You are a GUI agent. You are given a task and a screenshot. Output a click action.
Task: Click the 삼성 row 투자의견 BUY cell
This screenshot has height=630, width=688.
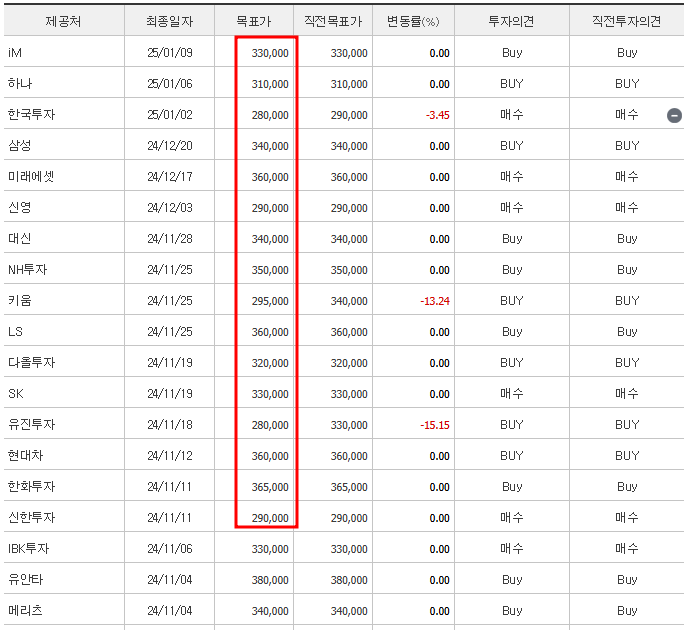pos(512,146)
